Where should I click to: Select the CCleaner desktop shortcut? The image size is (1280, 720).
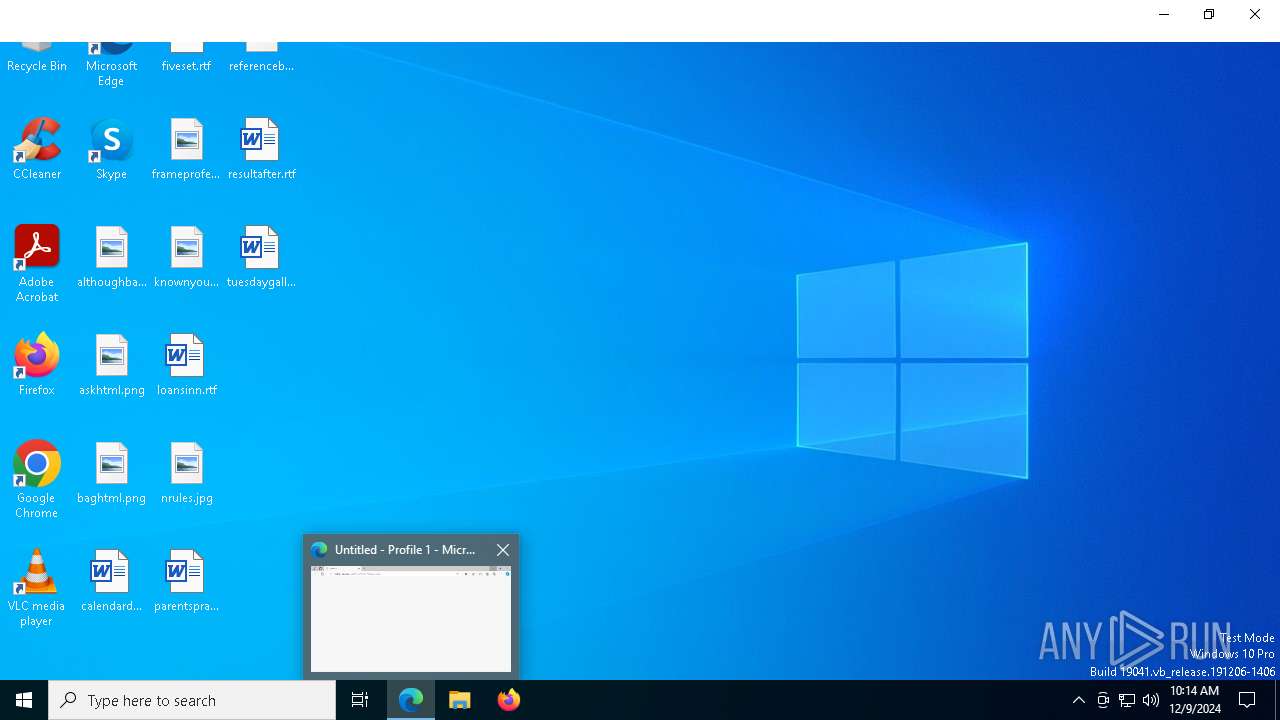pyautogui.click(x=37, y=149)
